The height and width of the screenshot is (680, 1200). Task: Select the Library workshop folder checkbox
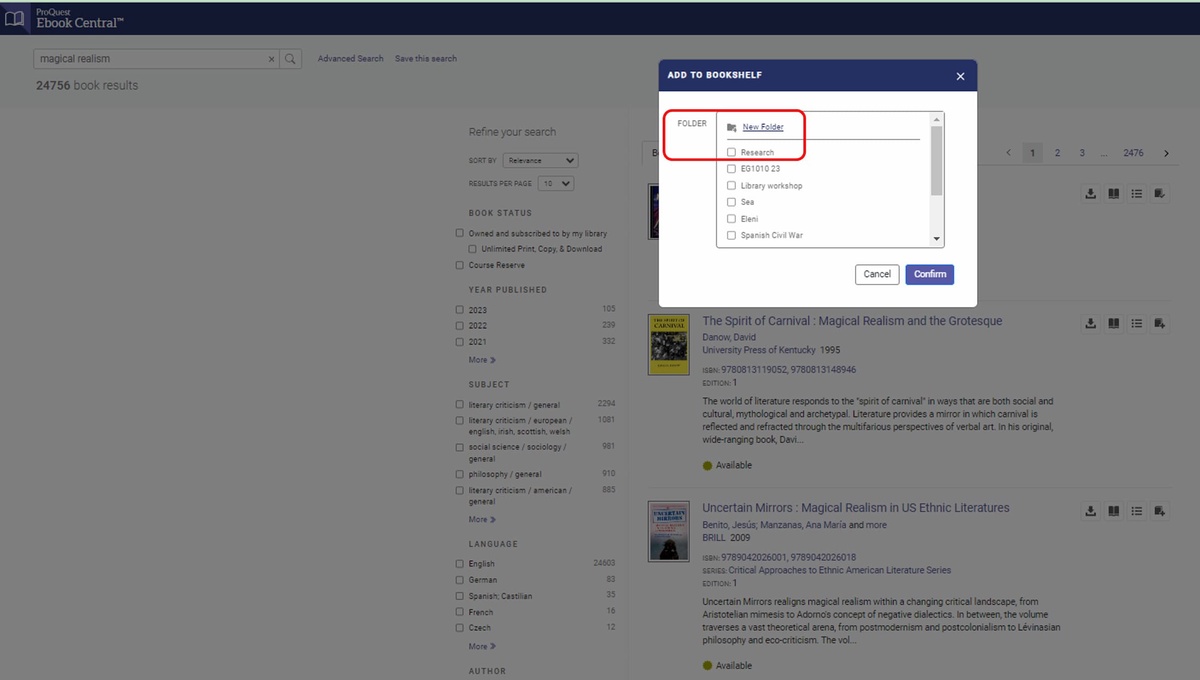tap(731, 186)
